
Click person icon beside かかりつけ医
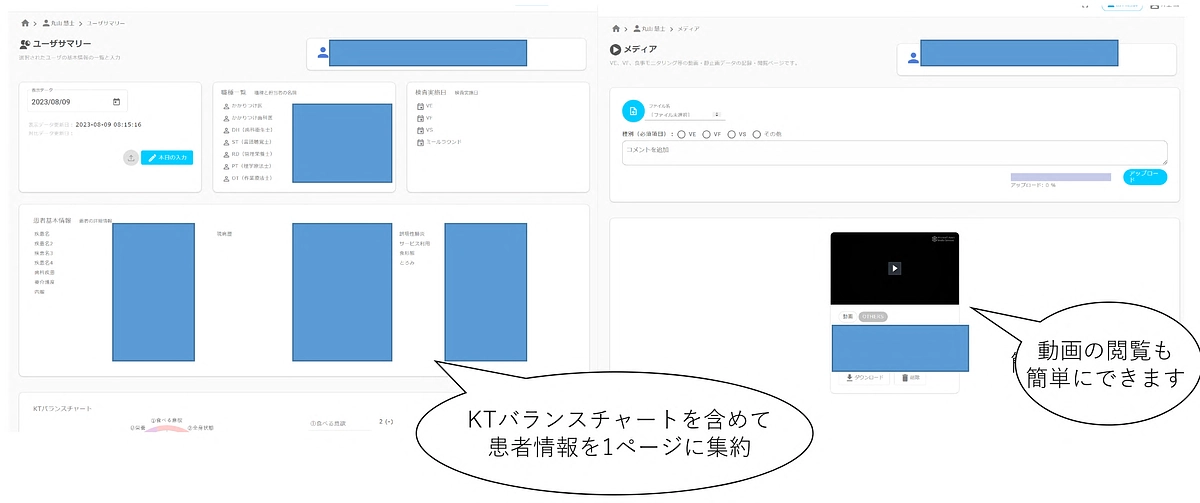pyautogui.click(x=226, y=105)
